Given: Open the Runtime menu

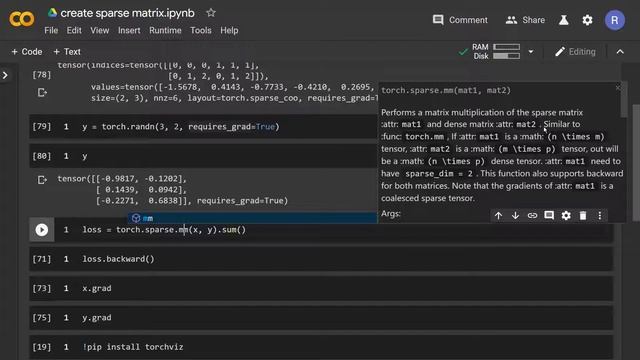Looking at the screenshot, I should [165, 31].
